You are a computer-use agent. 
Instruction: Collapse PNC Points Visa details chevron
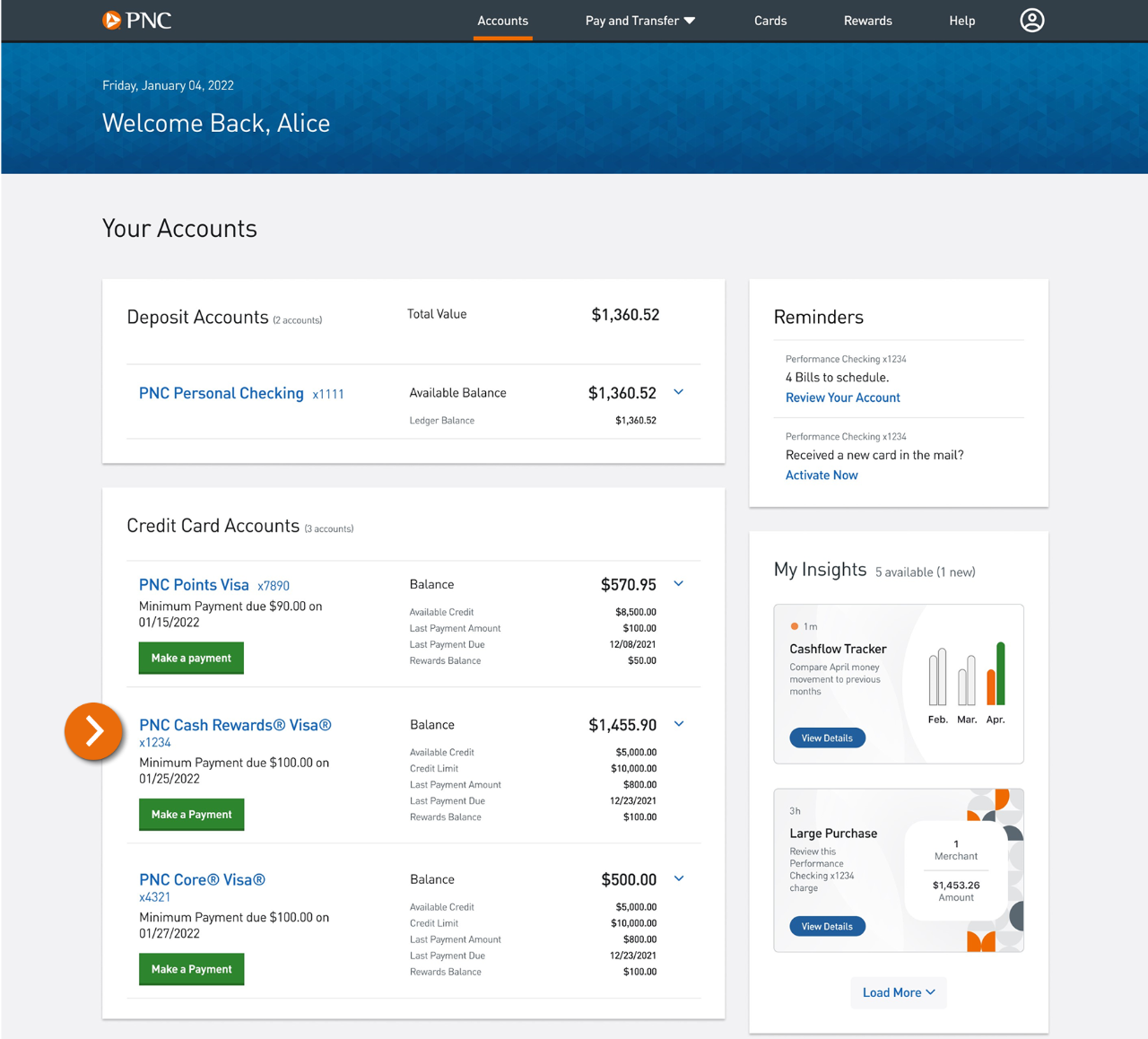click(x=679, y=584)
